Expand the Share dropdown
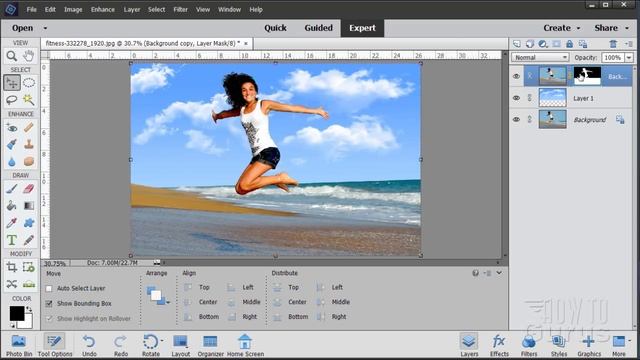This screenshot has height=360, width=640. coord(627,28)
